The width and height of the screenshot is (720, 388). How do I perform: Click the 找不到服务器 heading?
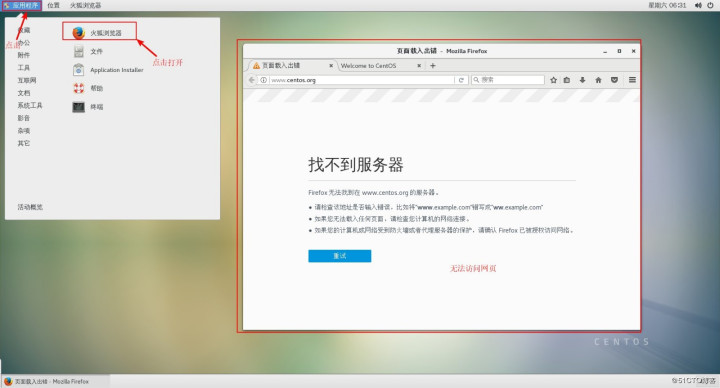(356, 164)
